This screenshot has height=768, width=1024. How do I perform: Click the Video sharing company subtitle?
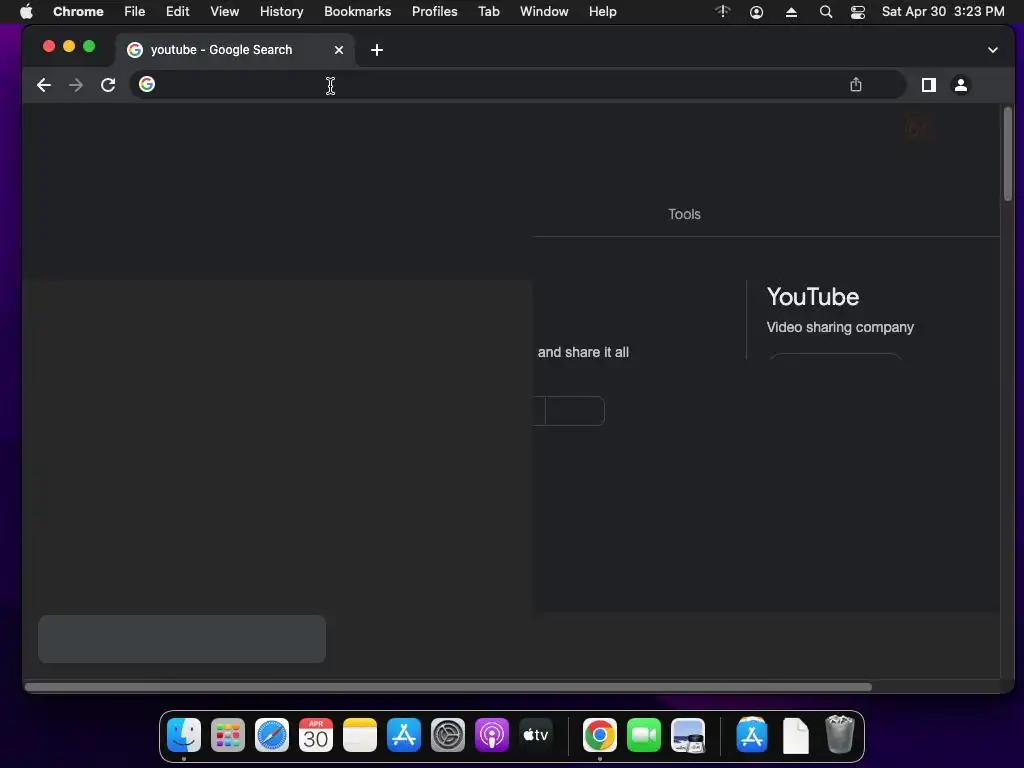pos(840,327)
